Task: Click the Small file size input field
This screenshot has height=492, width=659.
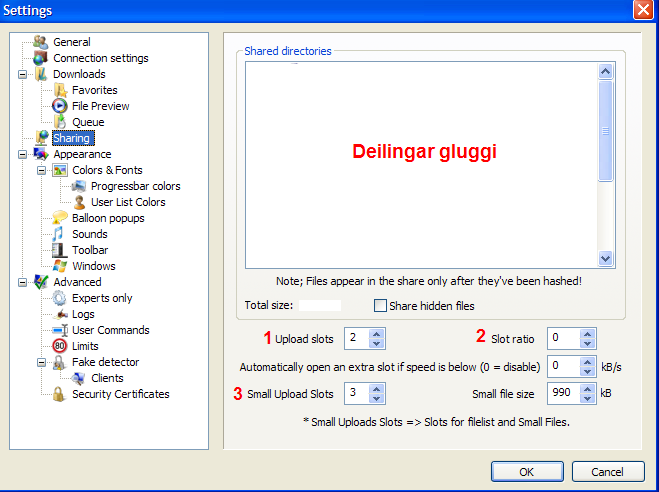Action: 563,394
